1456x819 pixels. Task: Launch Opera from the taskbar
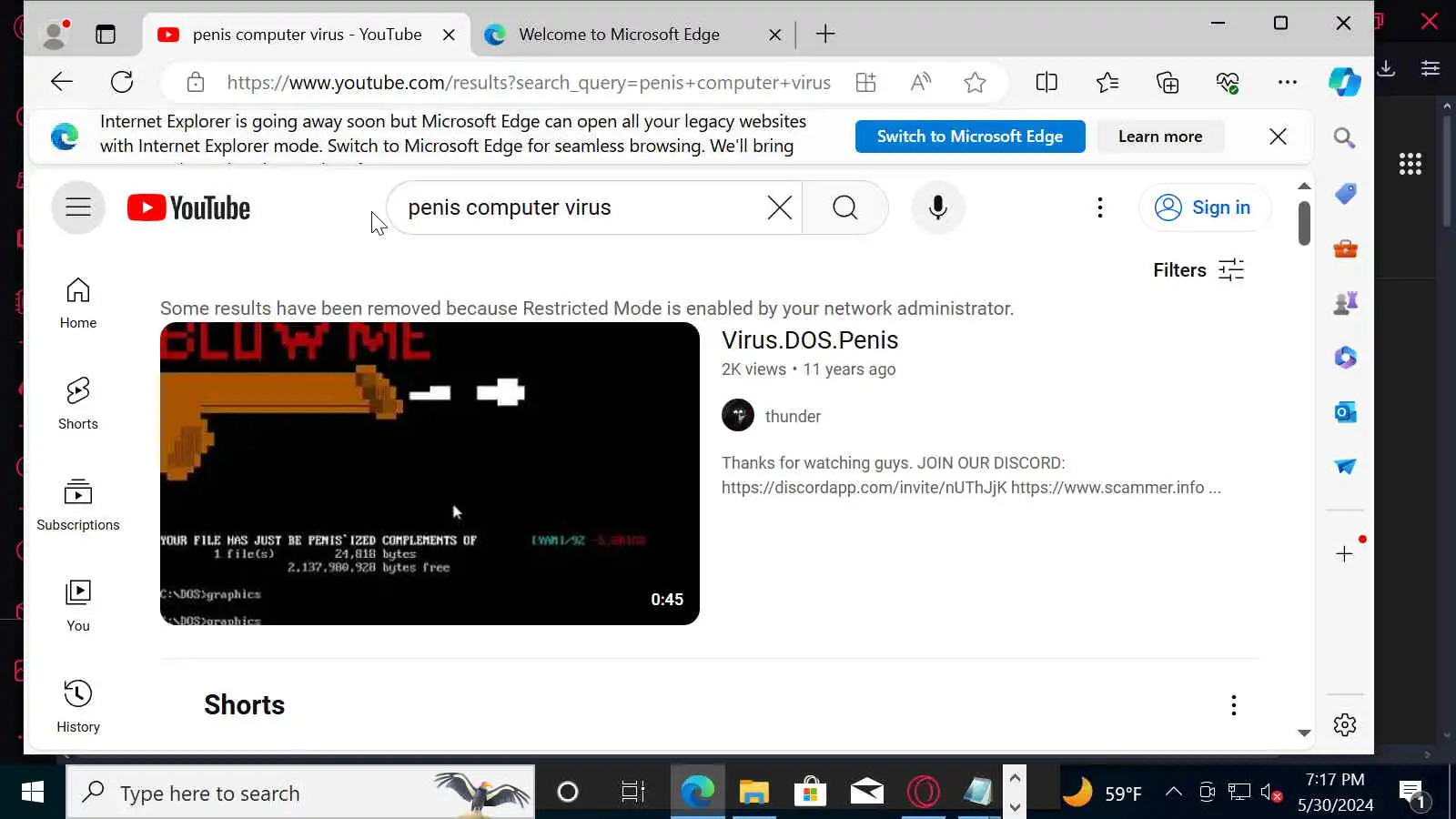923,793
